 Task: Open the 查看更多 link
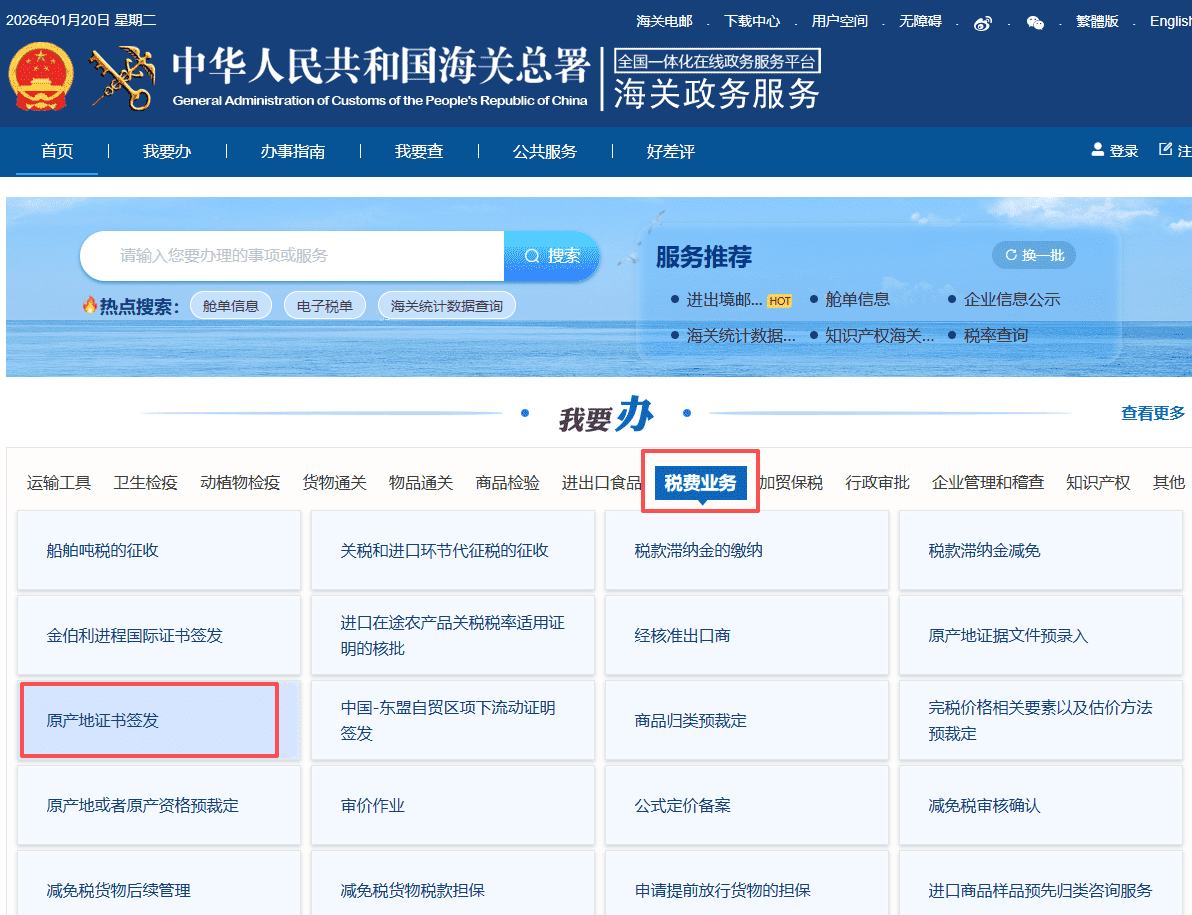click(x=1152, y=412)
